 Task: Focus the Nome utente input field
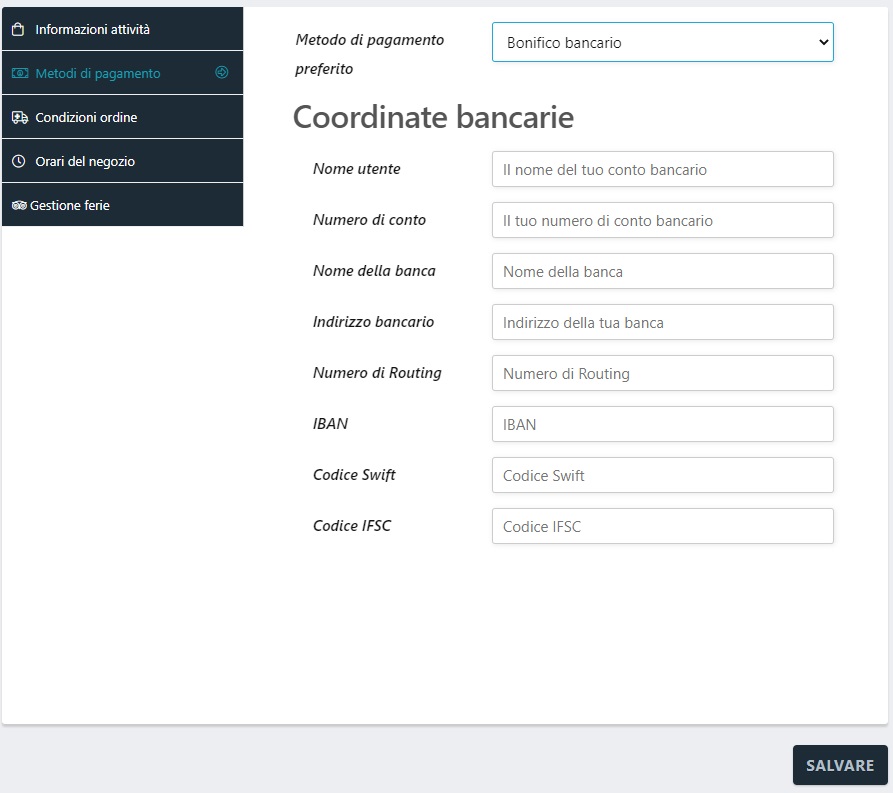tap(662, 170)
